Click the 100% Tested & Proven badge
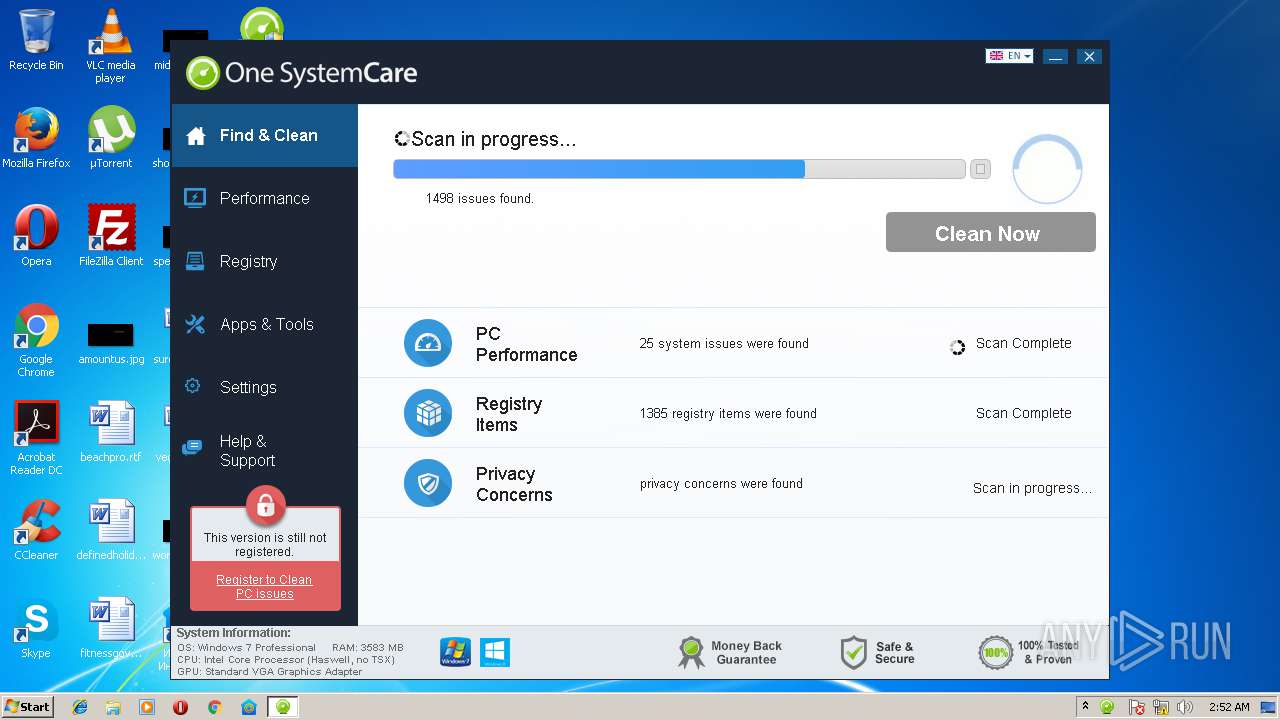The image size is (1280, 720). [x=1029, y=652]
